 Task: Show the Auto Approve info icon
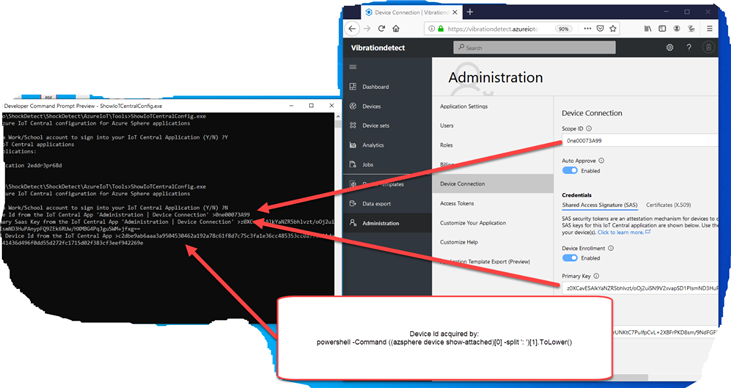click(x=601, y=160)
